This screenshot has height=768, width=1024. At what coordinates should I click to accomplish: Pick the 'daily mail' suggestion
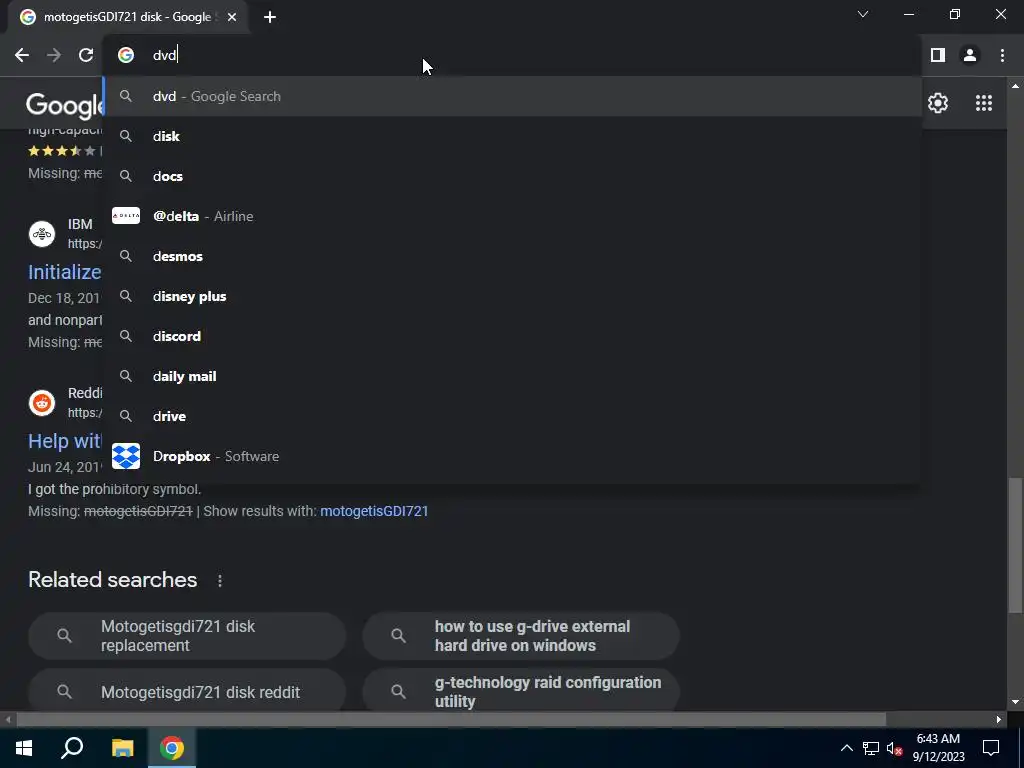pos(512,376)
